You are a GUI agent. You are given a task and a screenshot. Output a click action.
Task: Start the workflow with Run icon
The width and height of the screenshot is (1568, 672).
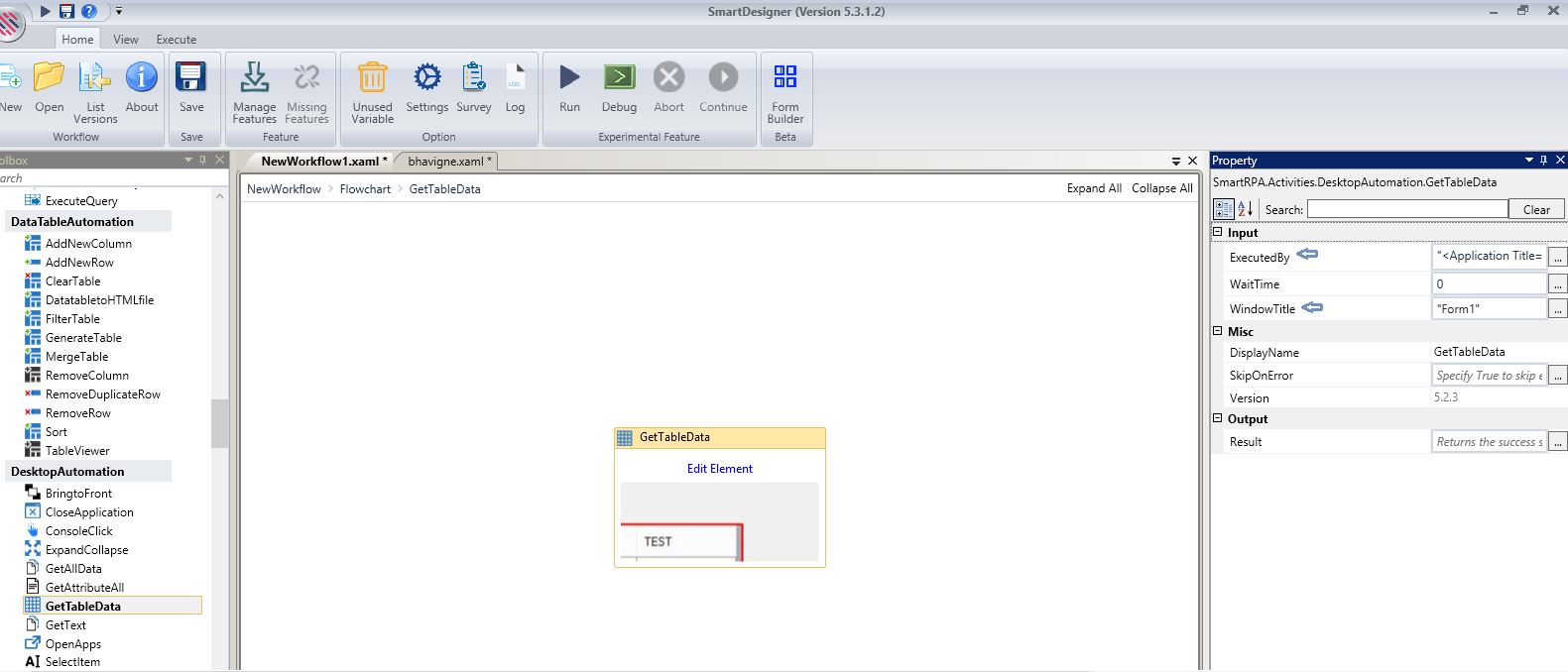coord(569,77)
